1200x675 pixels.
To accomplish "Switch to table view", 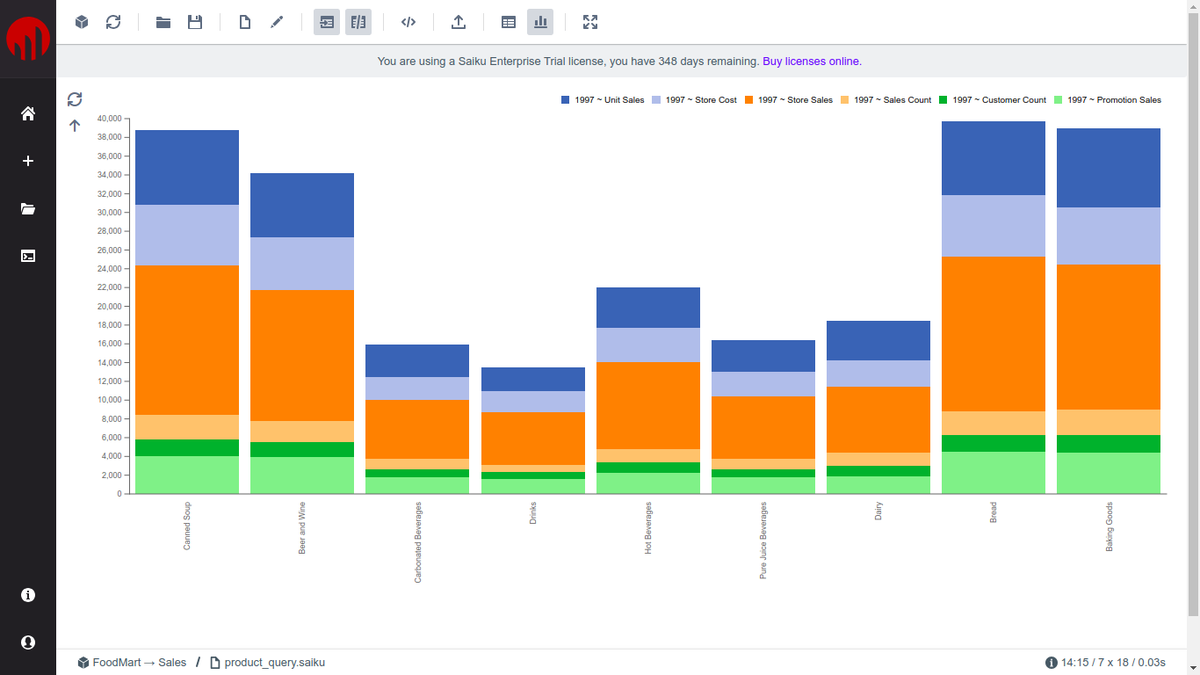I will pyautogui.click(x=508, y=21).
